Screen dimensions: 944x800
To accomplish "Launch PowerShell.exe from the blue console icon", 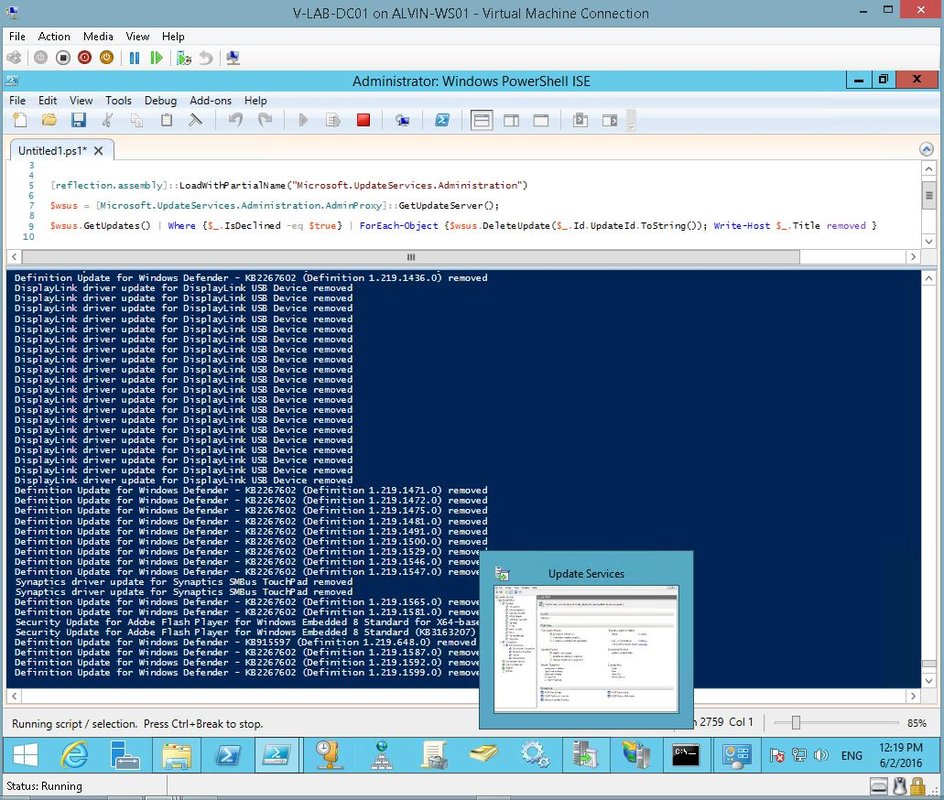I will click(441, 121).
